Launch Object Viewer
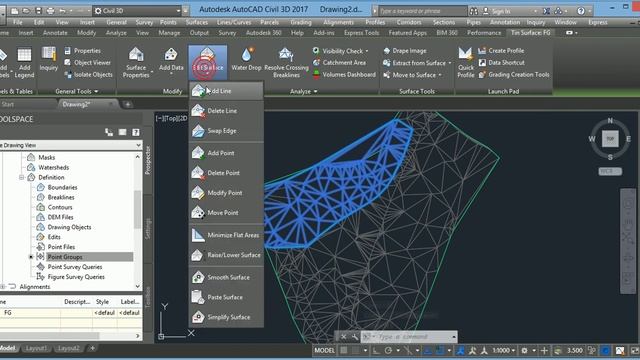 click(87, 62)
